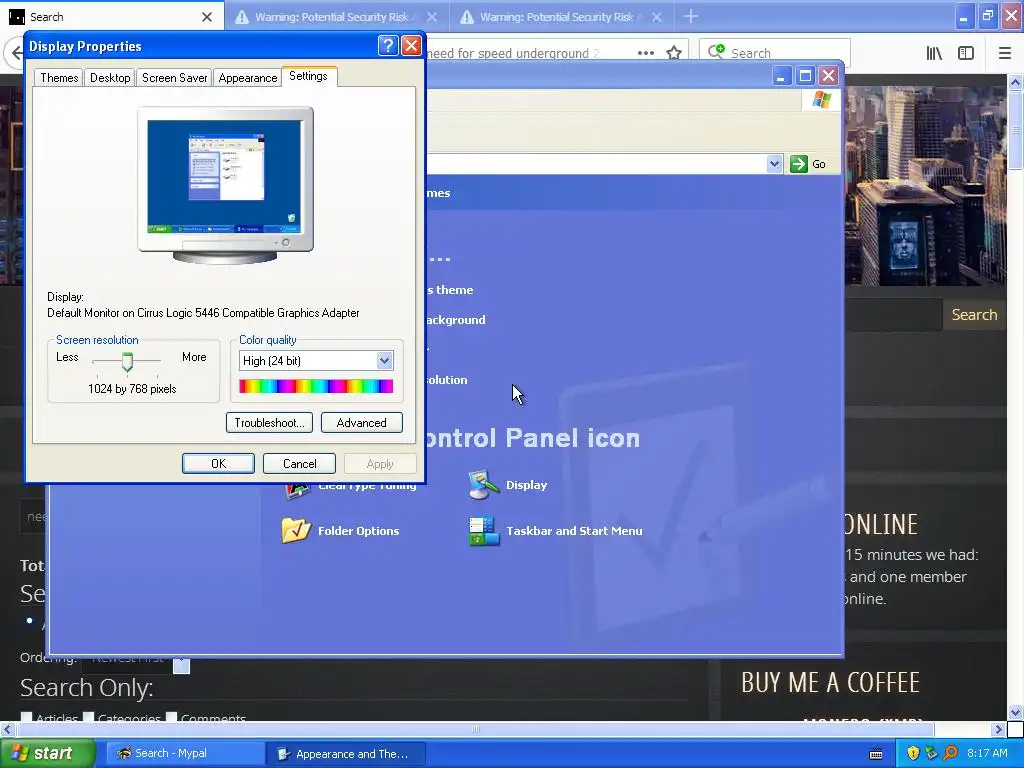Tick the Categories checkbox
The width and height of the screenshot is (1024, 768).
click(x=89, y=718)
